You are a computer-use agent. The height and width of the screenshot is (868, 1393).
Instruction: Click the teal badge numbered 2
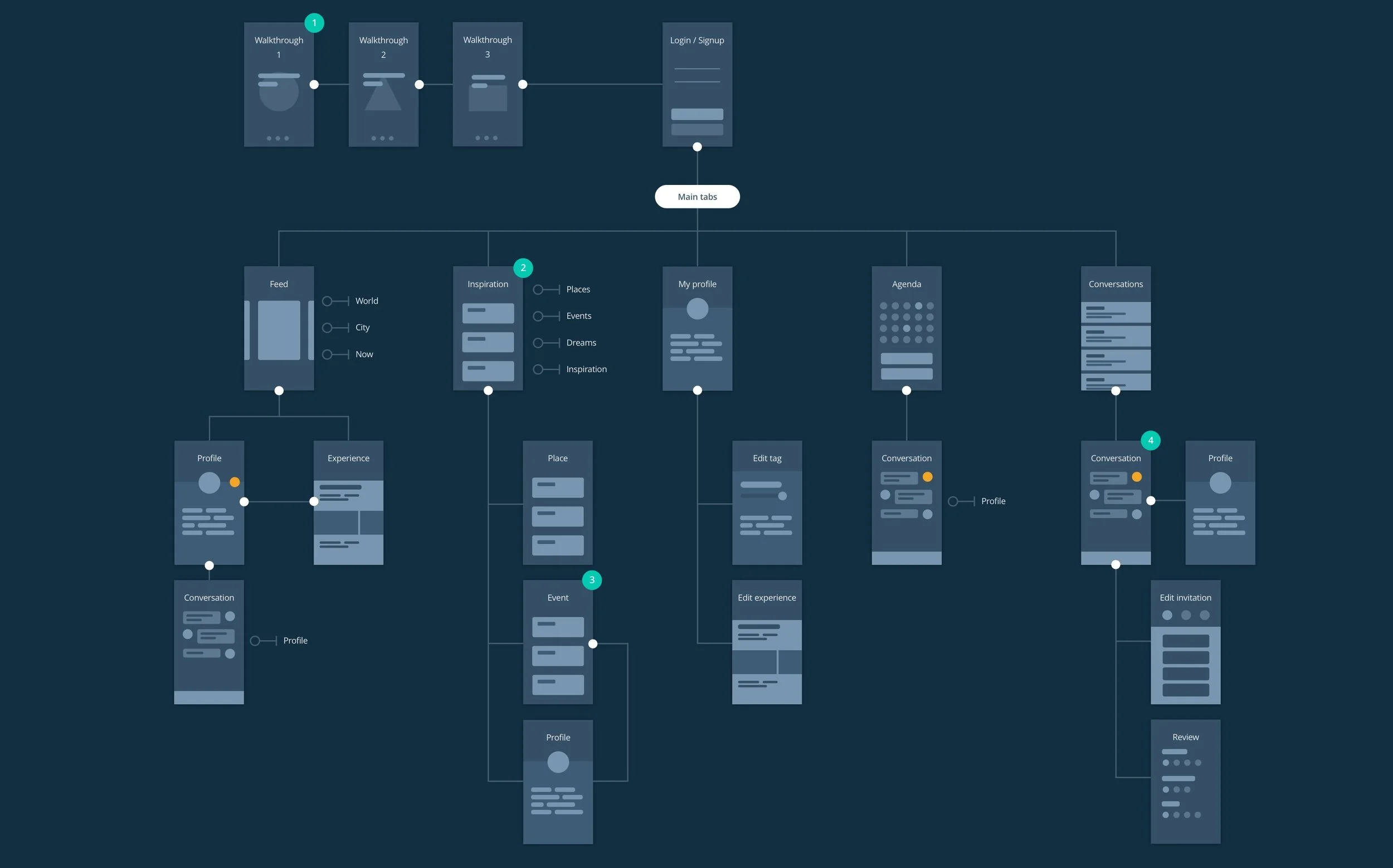tap(523, 267)
